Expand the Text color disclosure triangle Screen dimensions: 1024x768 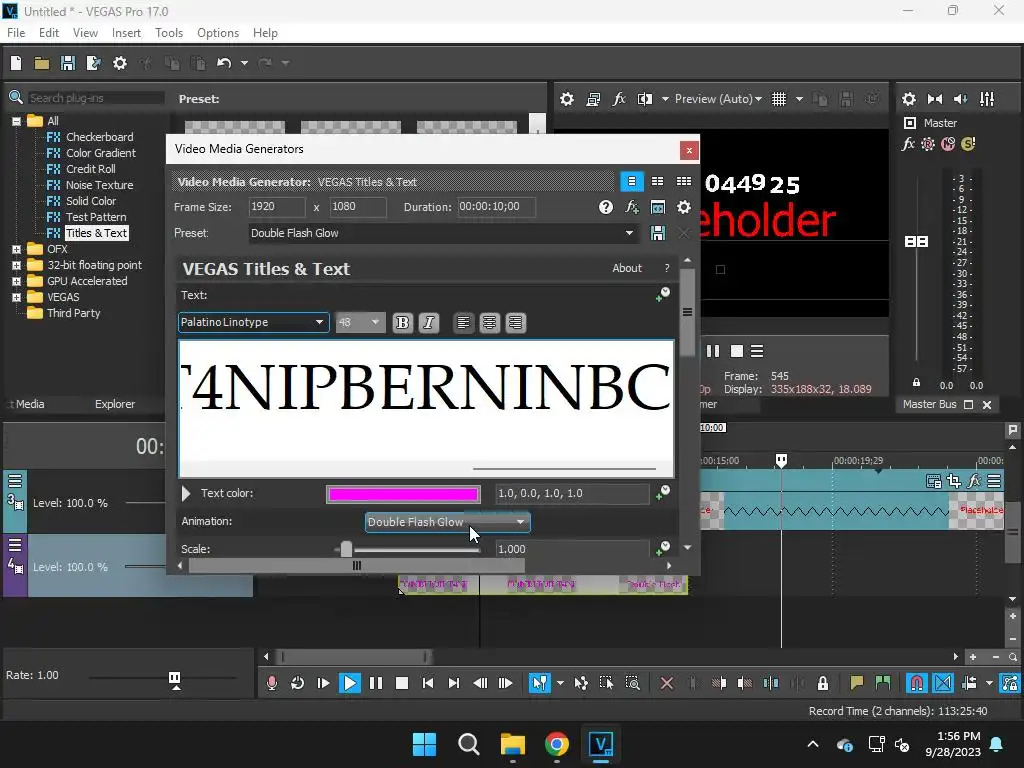(x=186, y=493)
